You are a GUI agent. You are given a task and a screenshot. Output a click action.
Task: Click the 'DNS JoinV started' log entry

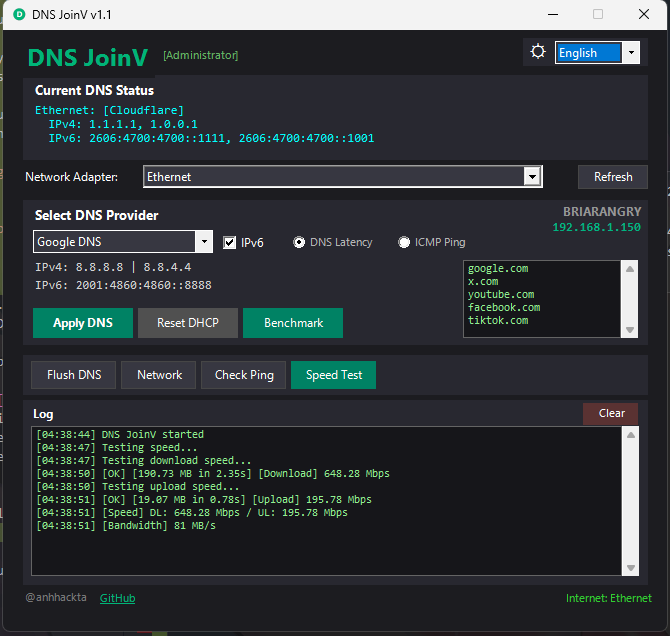point(120,434)
